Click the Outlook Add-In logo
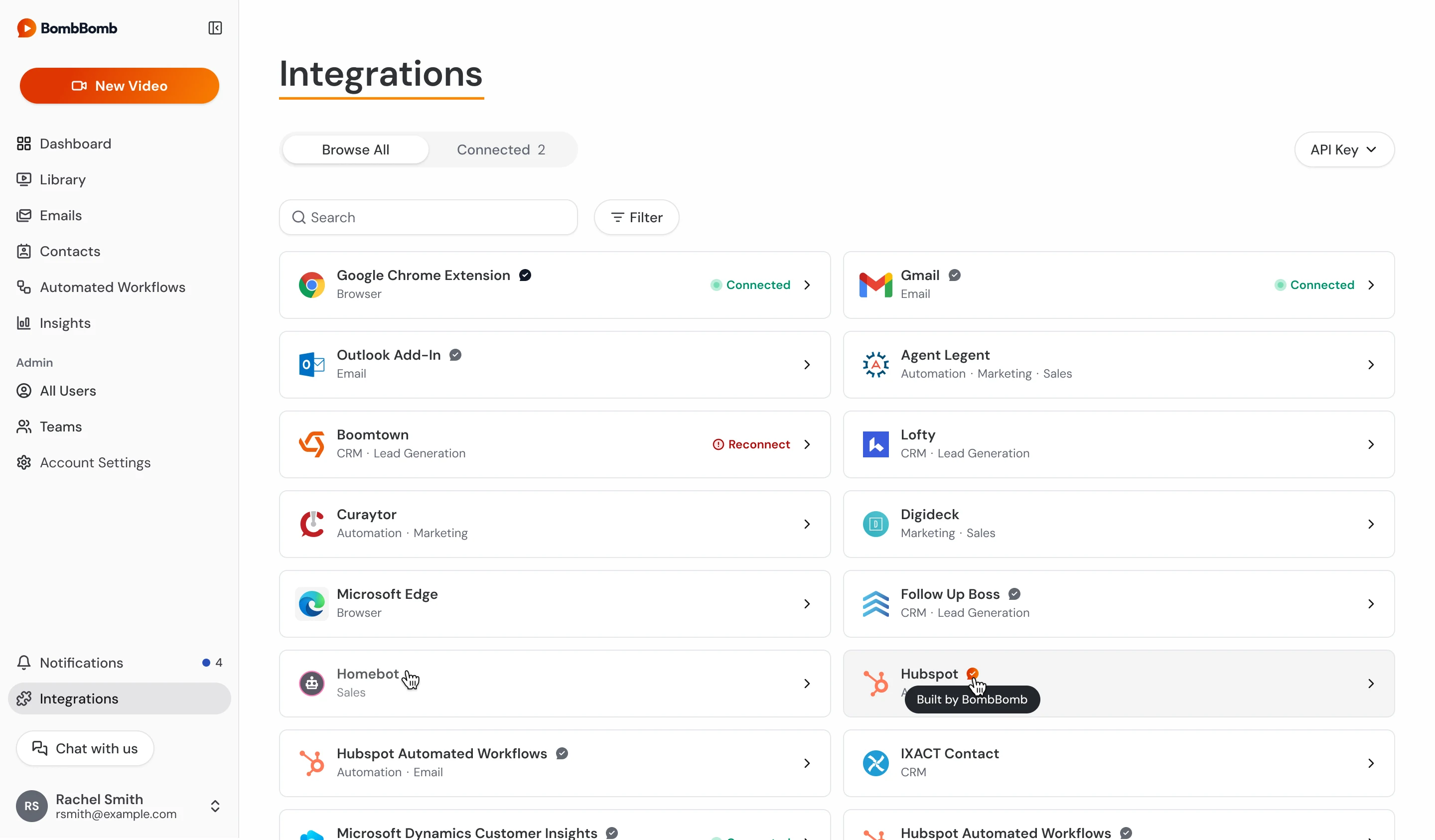The width and height of the screenshot is (1435, 840). (x=311, y=365)
